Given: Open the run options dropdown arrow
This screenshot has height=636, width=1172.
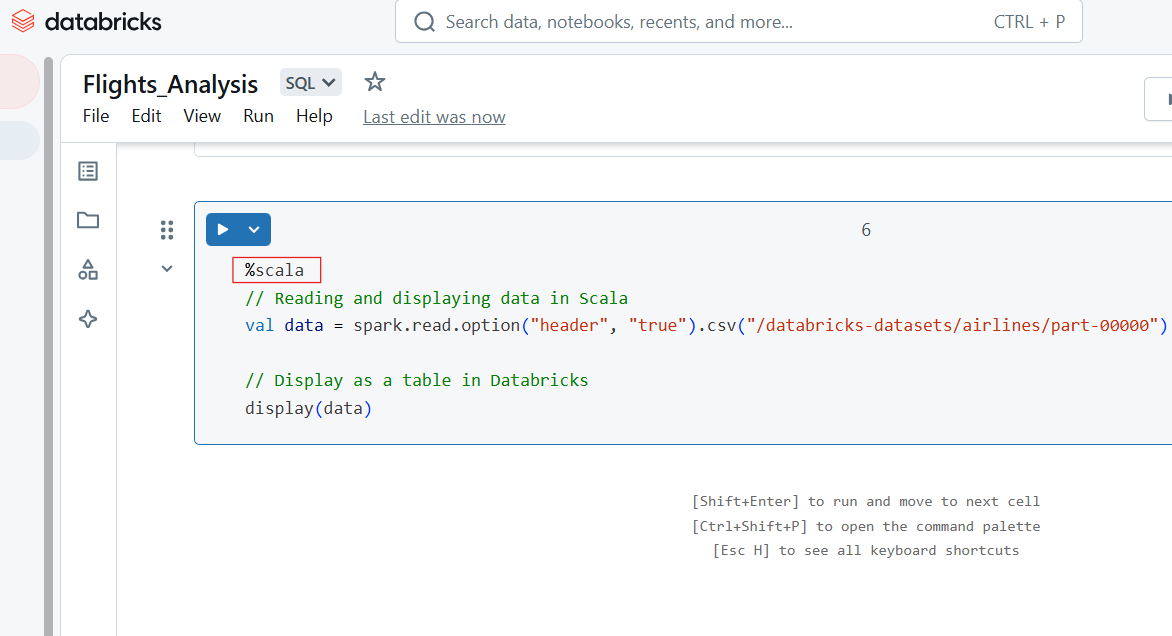Looking at the screenshot, I should pyautogui.click(x=254, y=229).
